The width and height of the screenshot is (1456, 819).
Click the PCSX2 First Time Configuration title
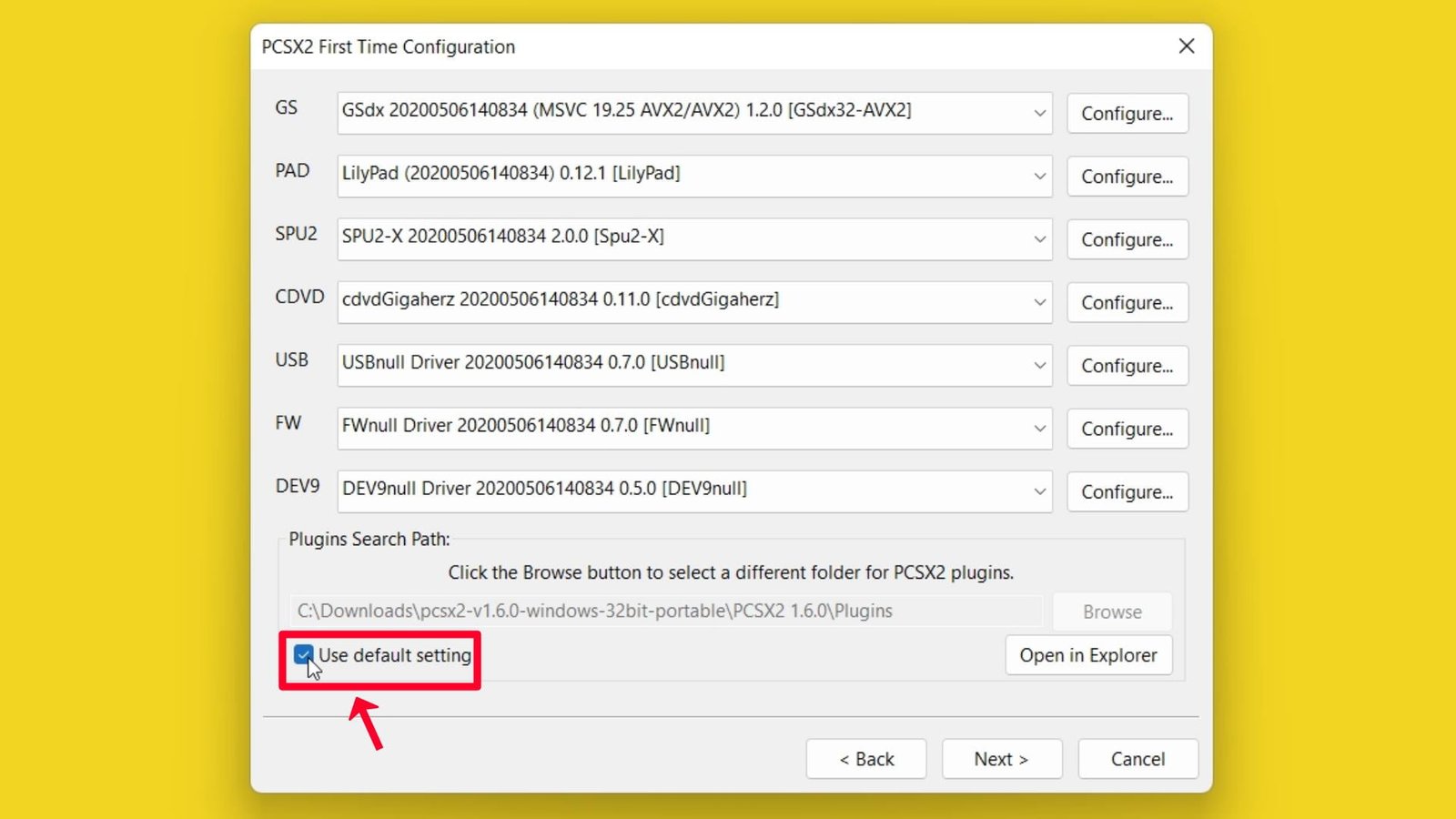point(389,46)
